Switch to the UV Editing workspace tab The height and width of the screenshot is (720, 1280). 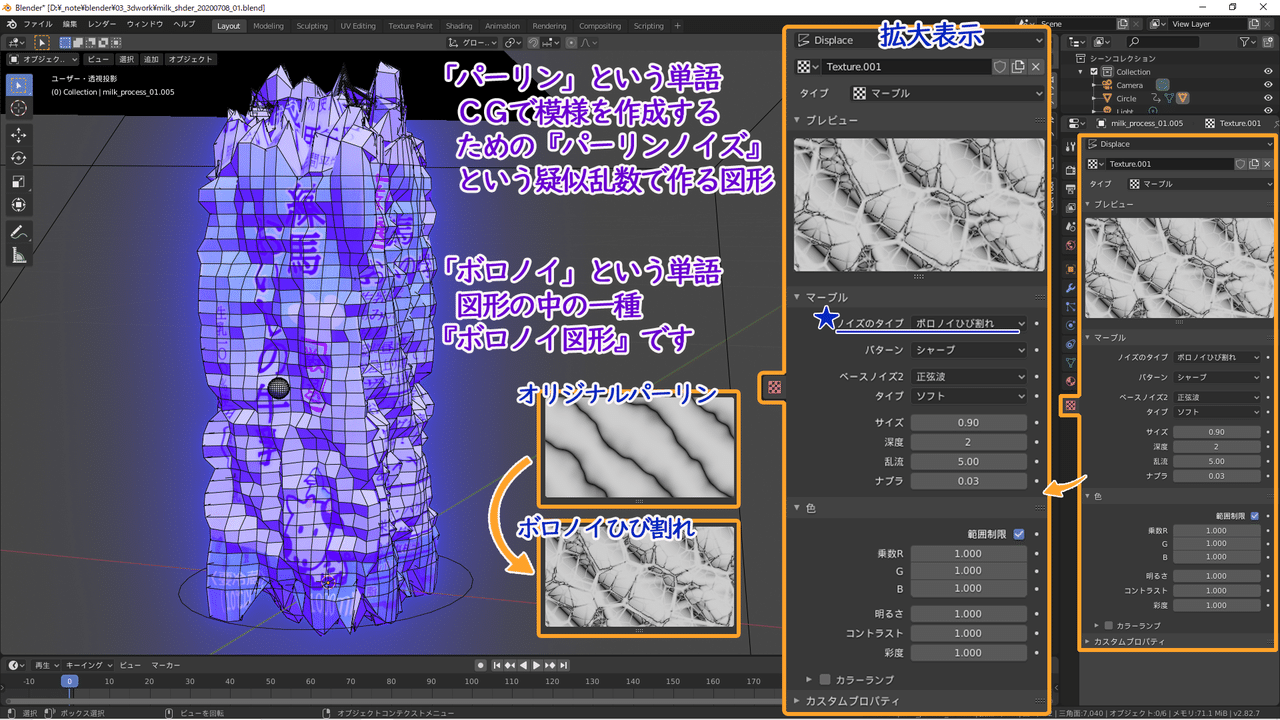(358, 26)
